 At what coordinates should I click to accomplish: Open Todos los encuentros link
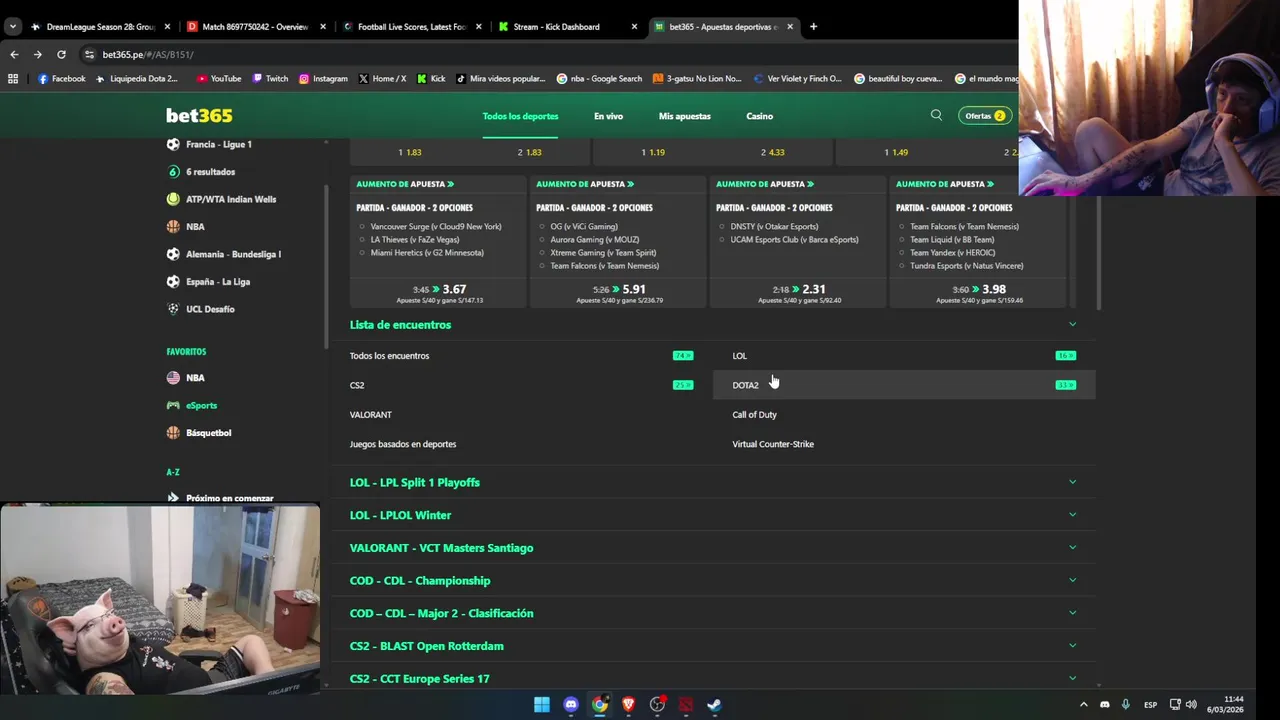[389, 356]
